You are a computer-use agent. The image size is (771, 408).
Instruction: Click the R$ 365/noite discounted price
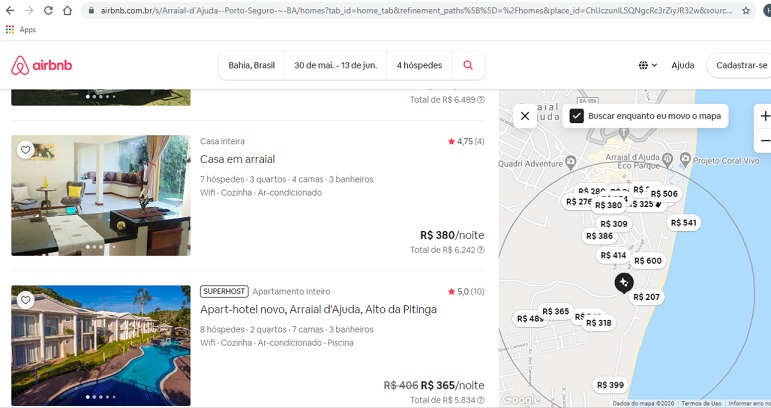point(452,385)
